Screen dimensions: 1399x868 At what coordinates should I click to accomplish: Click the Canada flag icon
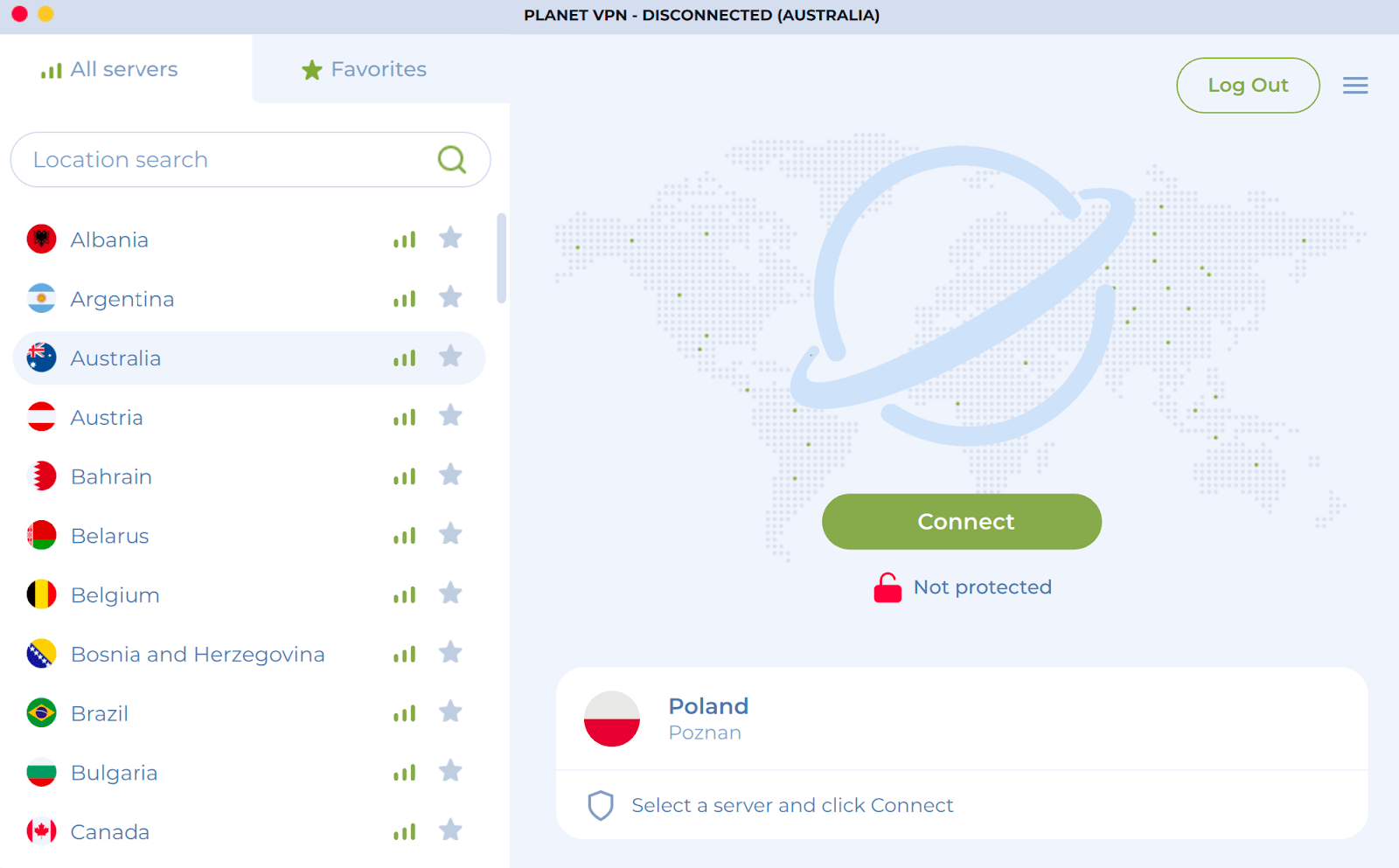pos(41,832)
